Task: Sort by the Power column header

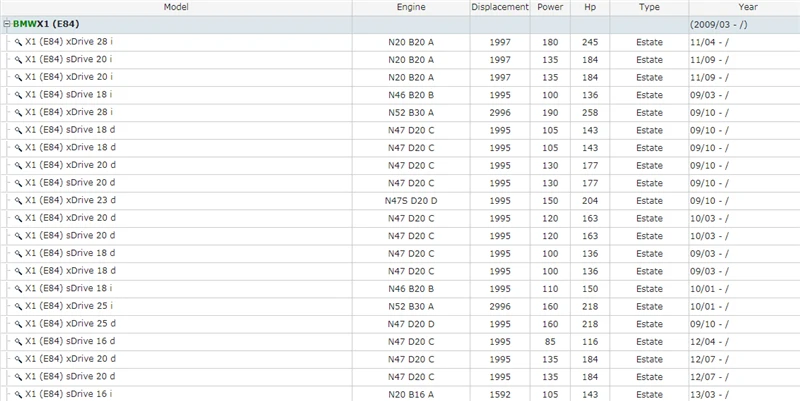Action: (x=550, y=7)
